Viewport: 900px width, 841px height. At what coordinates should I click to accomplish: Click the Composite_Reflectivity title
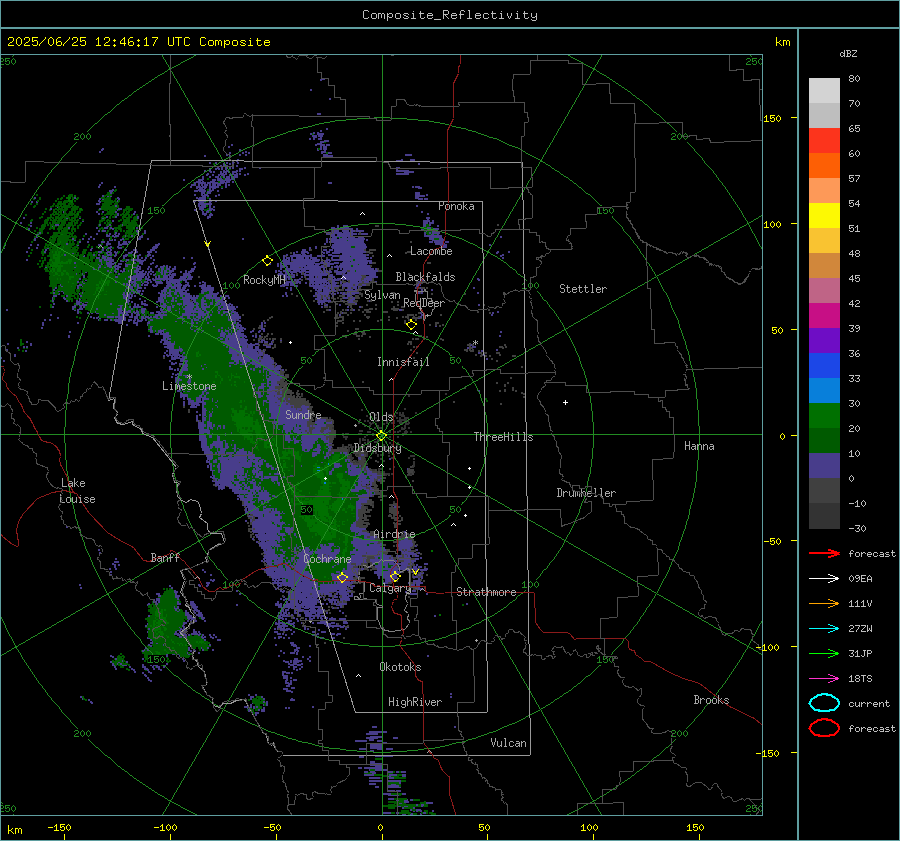(450, 15)
